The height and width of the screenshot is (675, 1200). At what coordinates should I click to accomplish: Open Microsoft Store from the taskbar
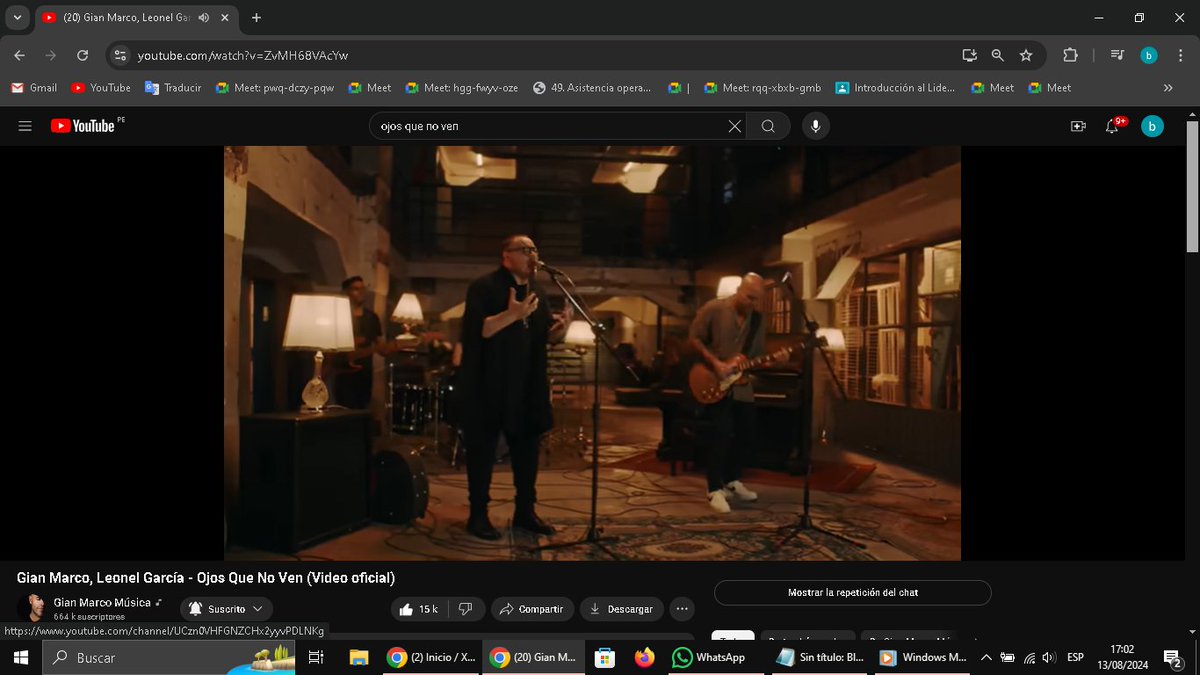point(604,658)
